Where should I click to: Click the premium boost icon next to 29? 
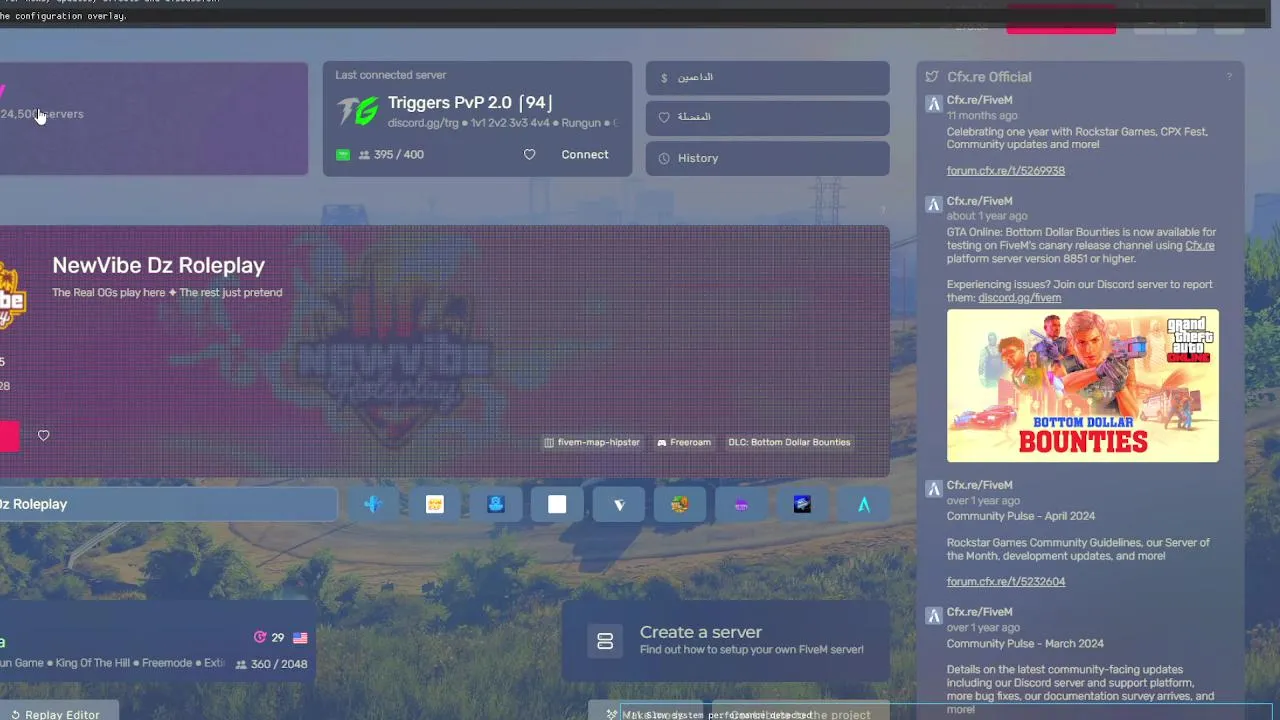click(x=260, y=637)
